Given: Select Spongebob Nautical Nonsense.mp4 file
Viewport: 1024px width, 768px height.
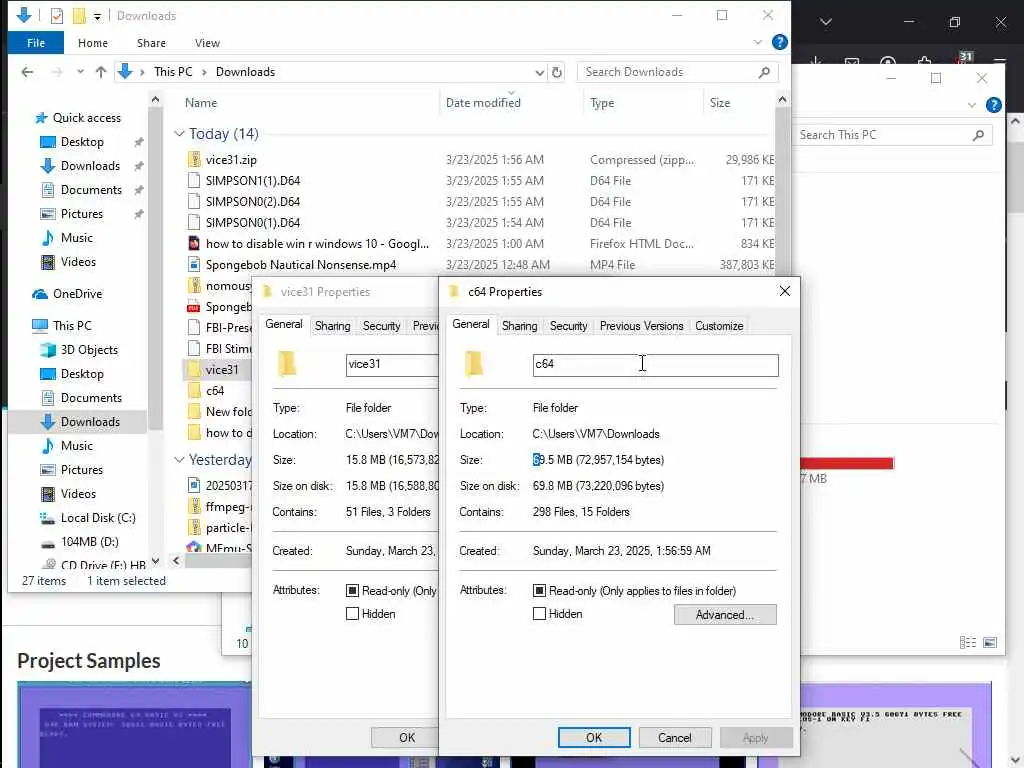Looking at the screenshot, I should pyautogui.click(x=300, y=264).
